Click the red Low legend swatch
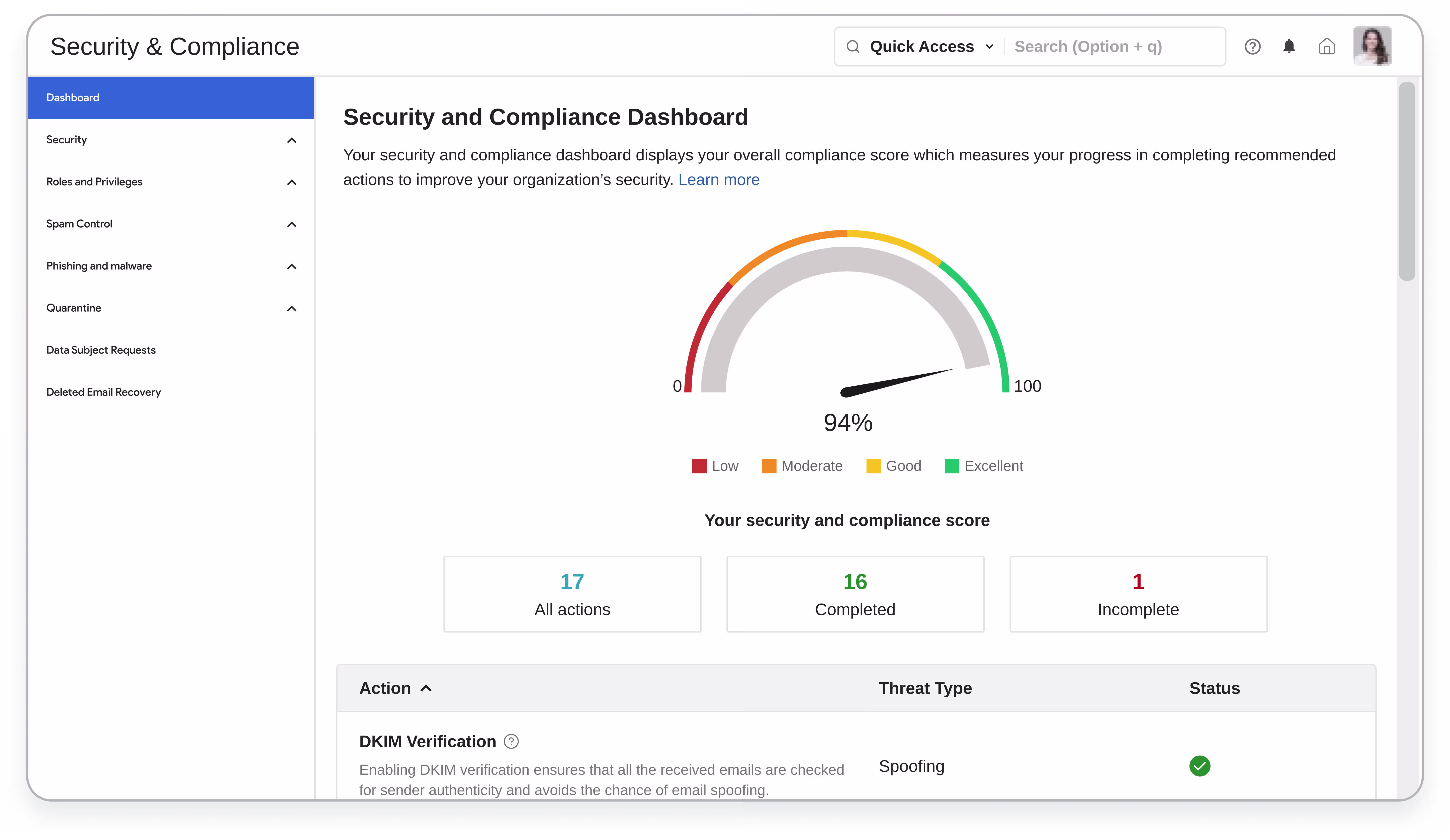 coord(699,466)
